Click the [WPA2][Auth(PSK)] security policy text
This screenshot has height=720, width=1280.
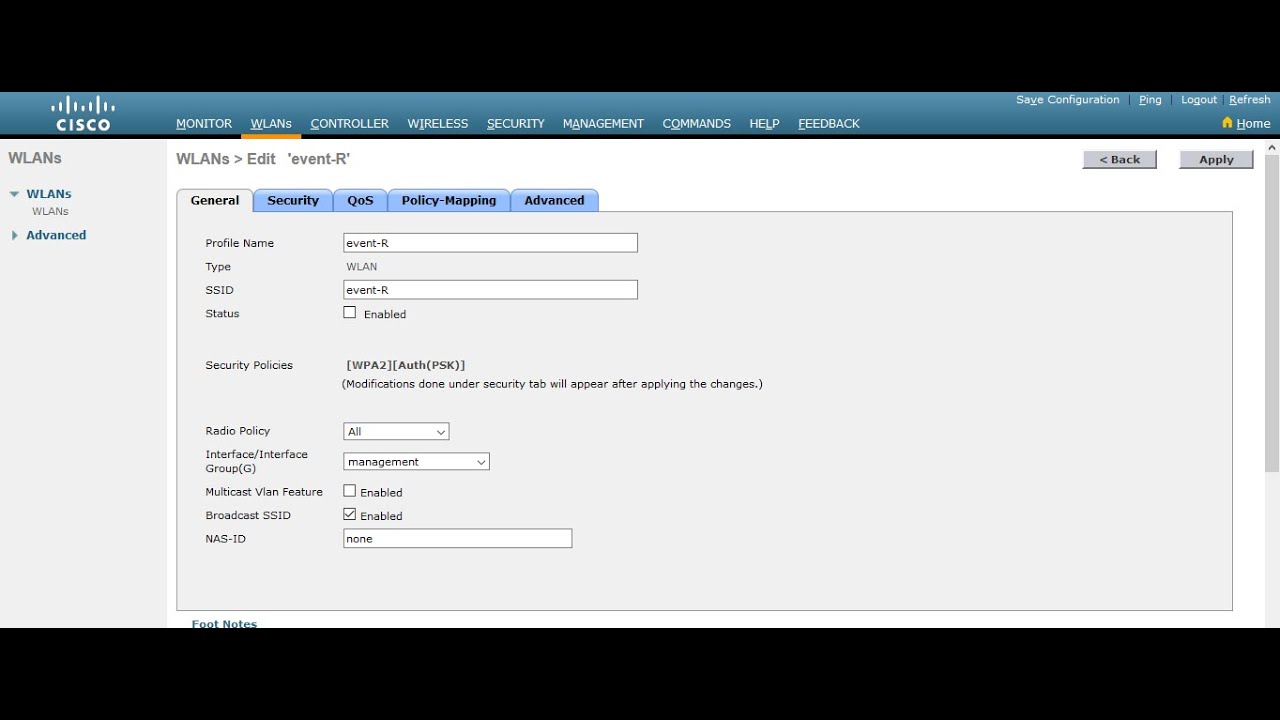406,365
